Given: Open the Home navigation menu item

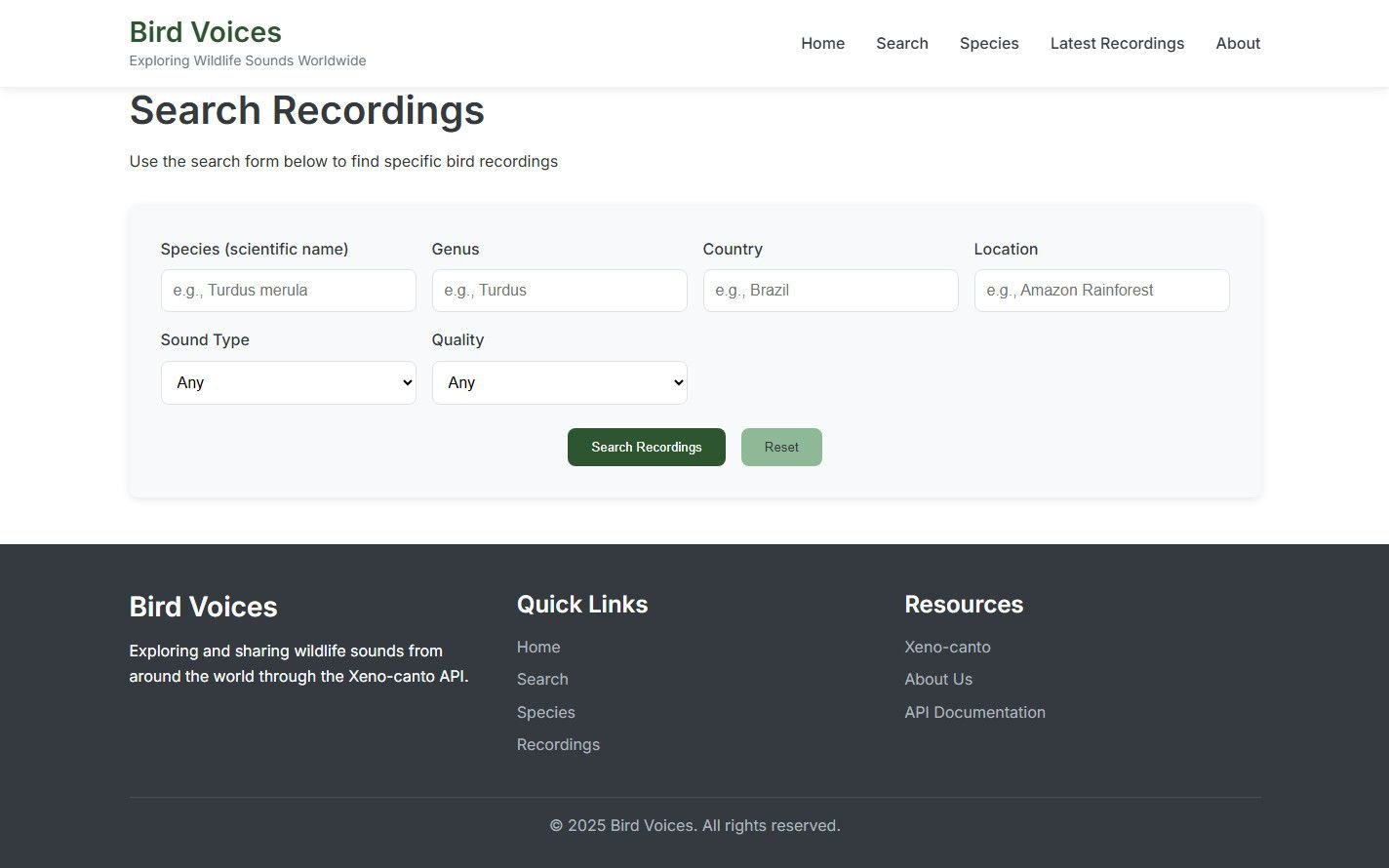Looking at the screenshot, I should tap(822, 43).
